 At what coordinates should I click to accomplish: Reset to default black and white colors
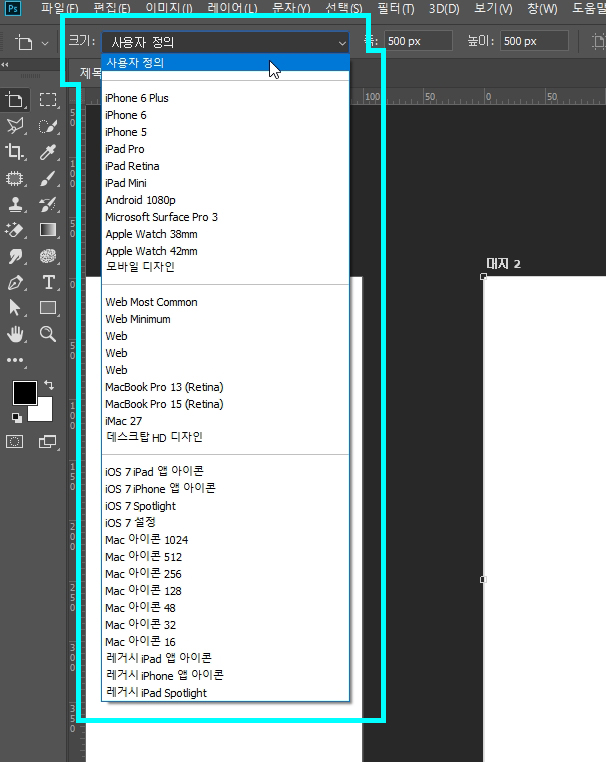coord(17,417)
